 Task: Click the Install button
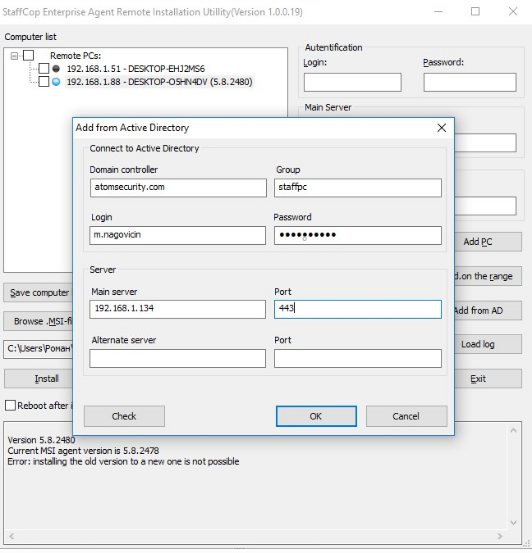[38, 378]
